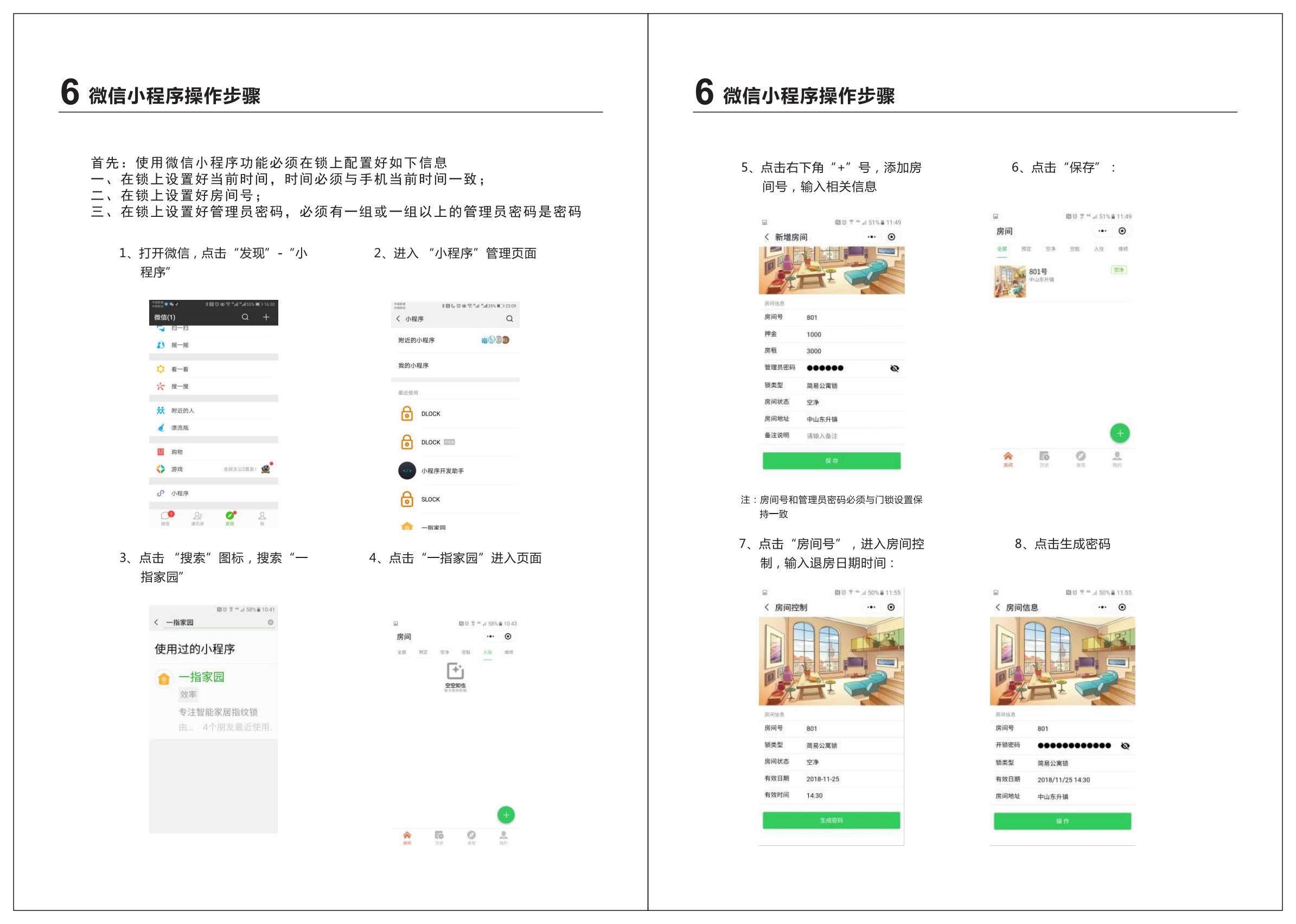
Task: Open the 有效时间 14:30 time picker
Action: [x=814, y=795]
